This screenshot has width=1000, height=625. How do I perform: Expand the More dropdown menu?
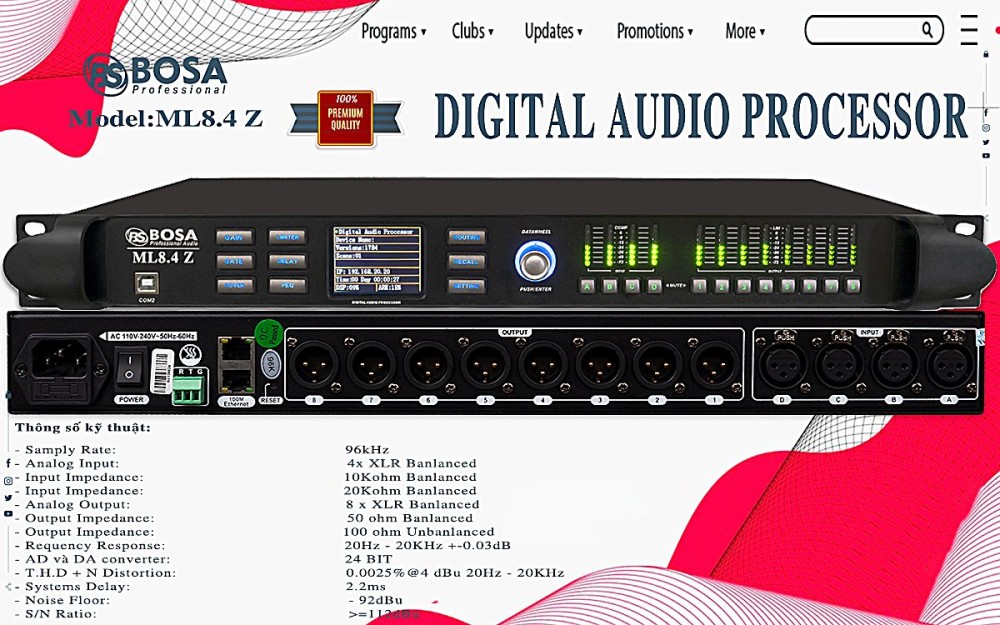[745, 31]
